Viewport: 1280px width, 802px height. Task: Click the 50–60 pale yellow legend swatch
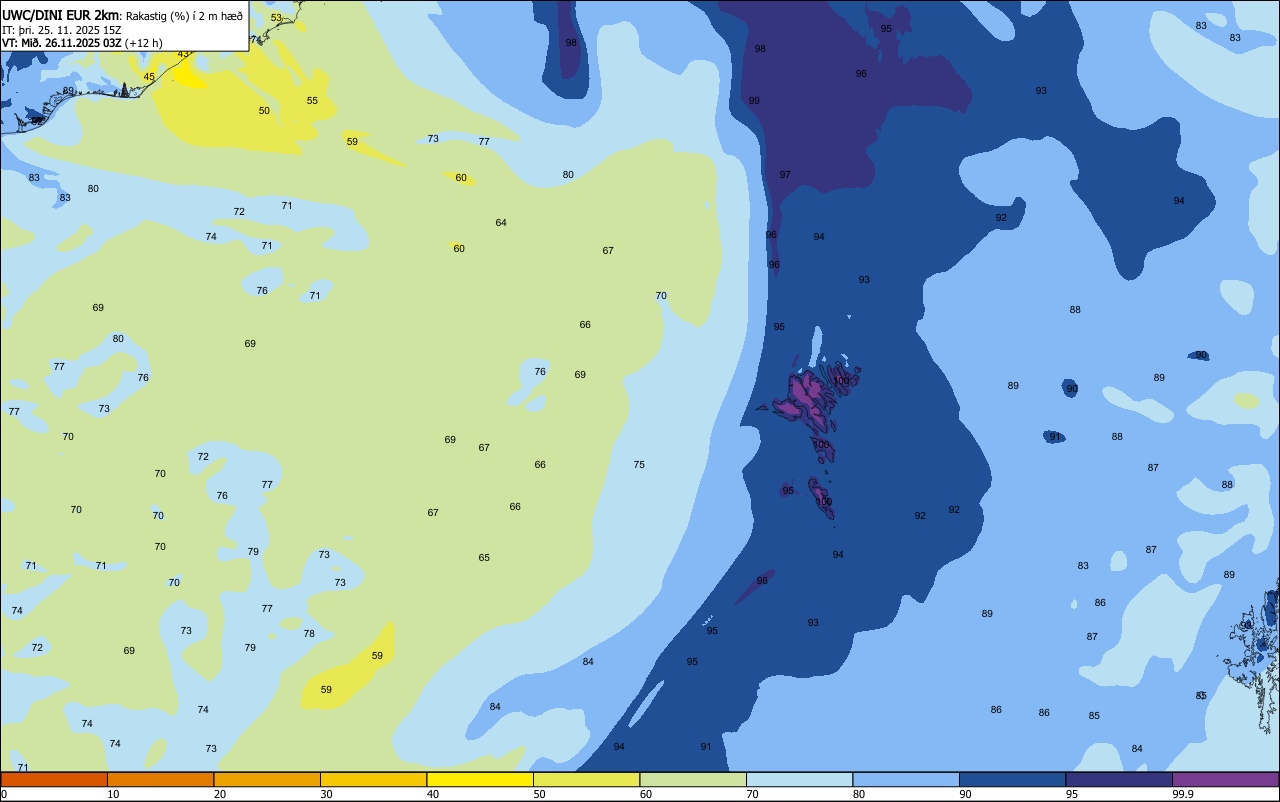586,779
